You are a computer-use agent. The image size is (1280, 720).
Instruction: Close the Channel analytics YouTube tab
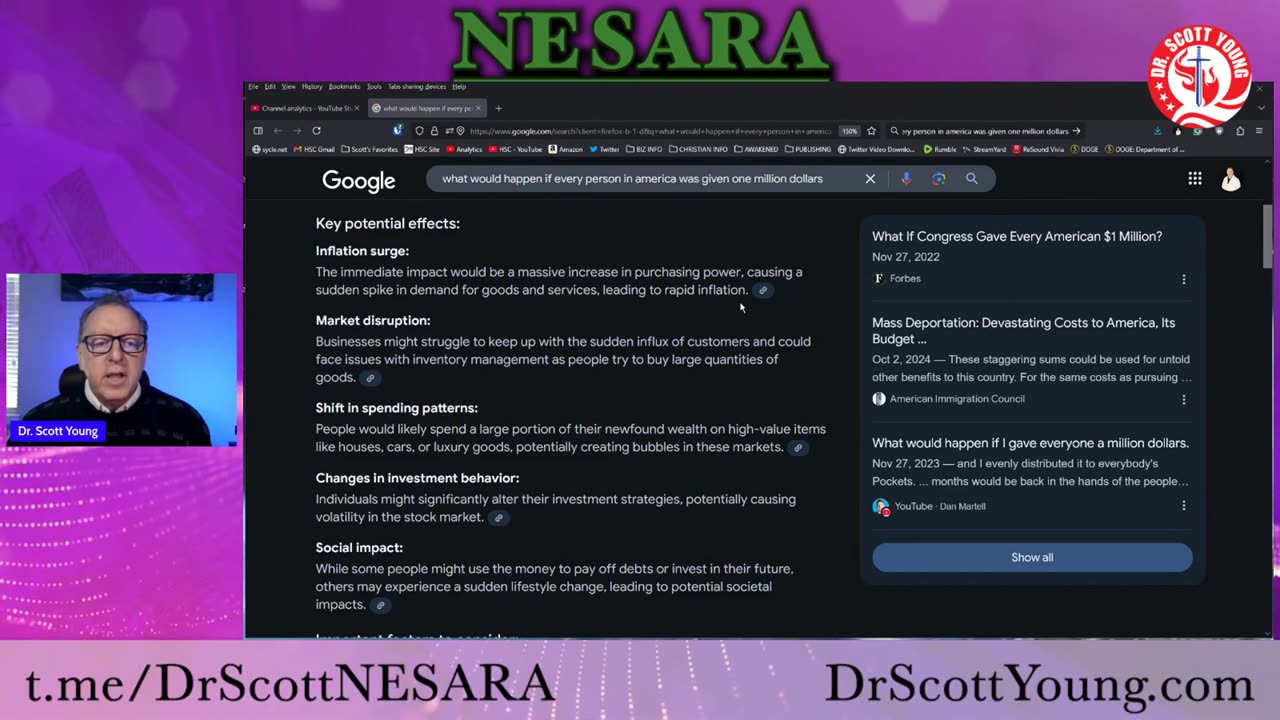tap(358, 108)
